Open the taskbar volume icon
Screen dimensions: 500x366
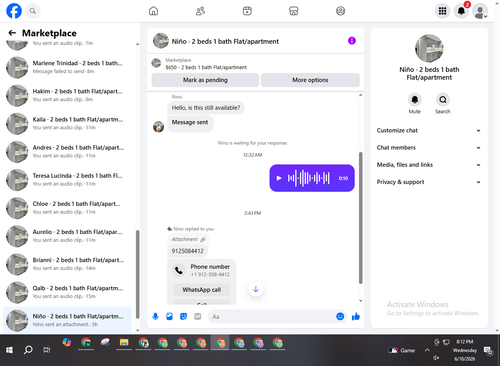coord(436,358)
